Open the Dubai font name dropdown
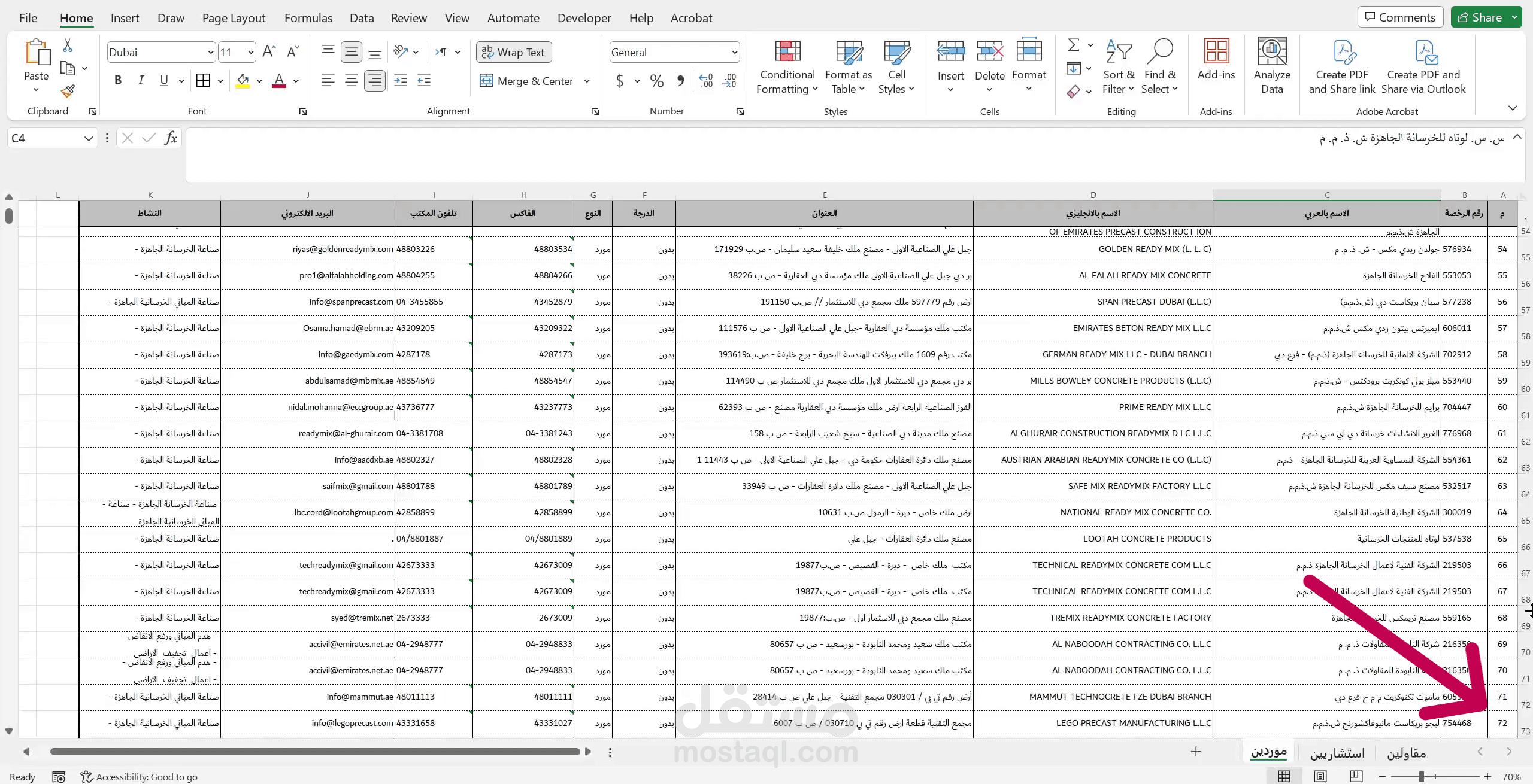This screenshot has width=1533, height=784. coord(210,53)
